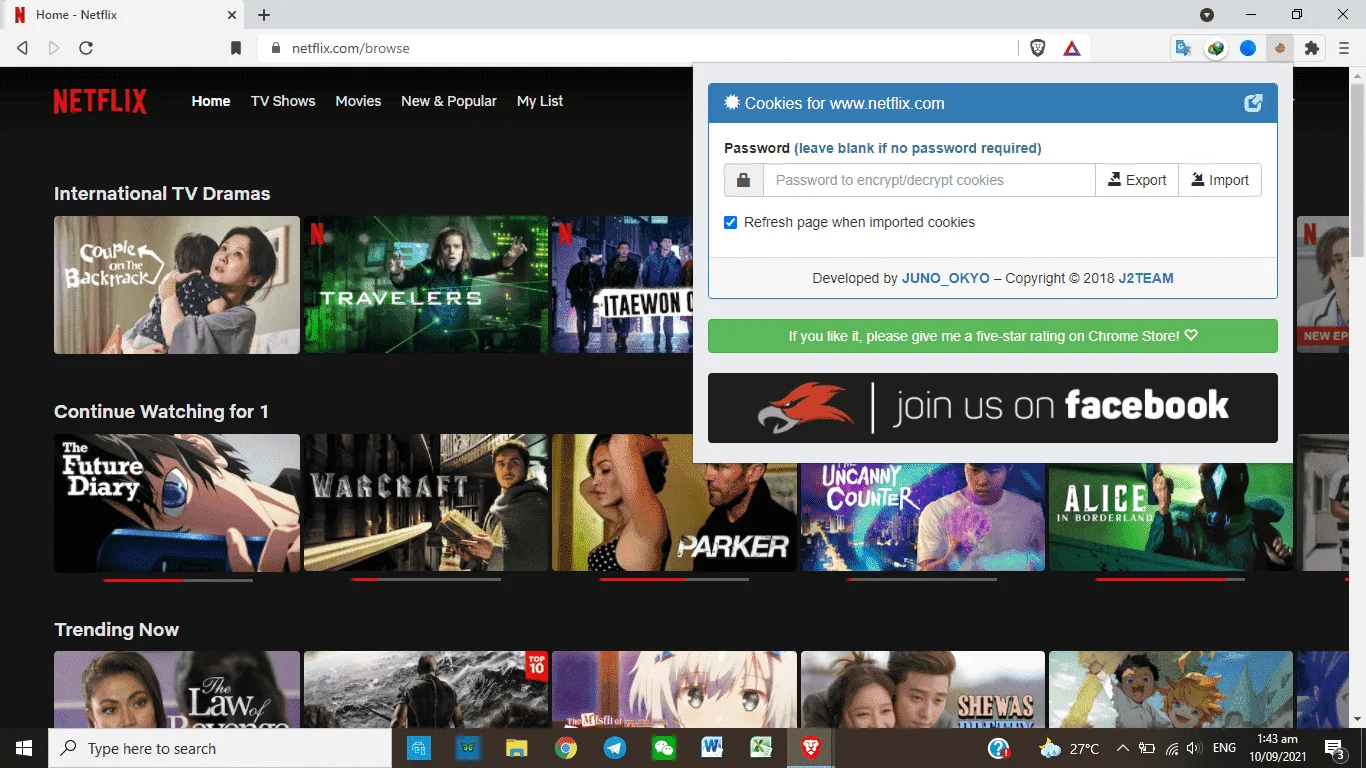
Task: Open My List section
Action: [x=540, y=101]
